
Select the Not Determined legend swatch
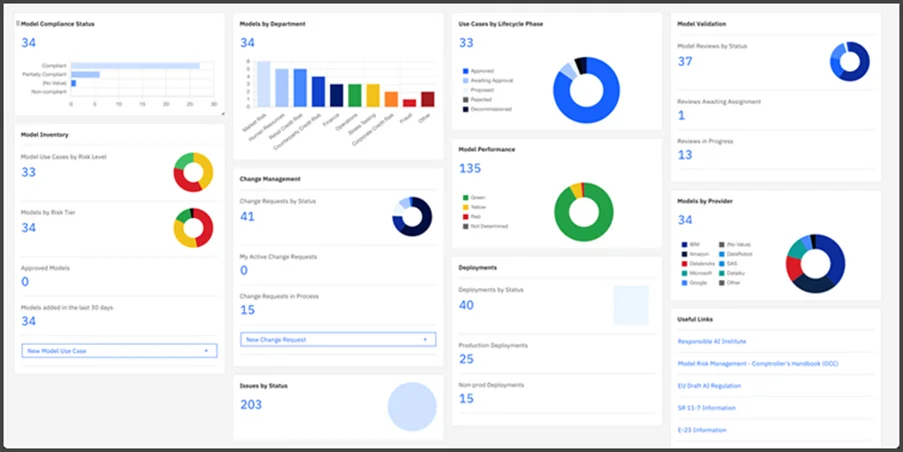tap(465, 226)
